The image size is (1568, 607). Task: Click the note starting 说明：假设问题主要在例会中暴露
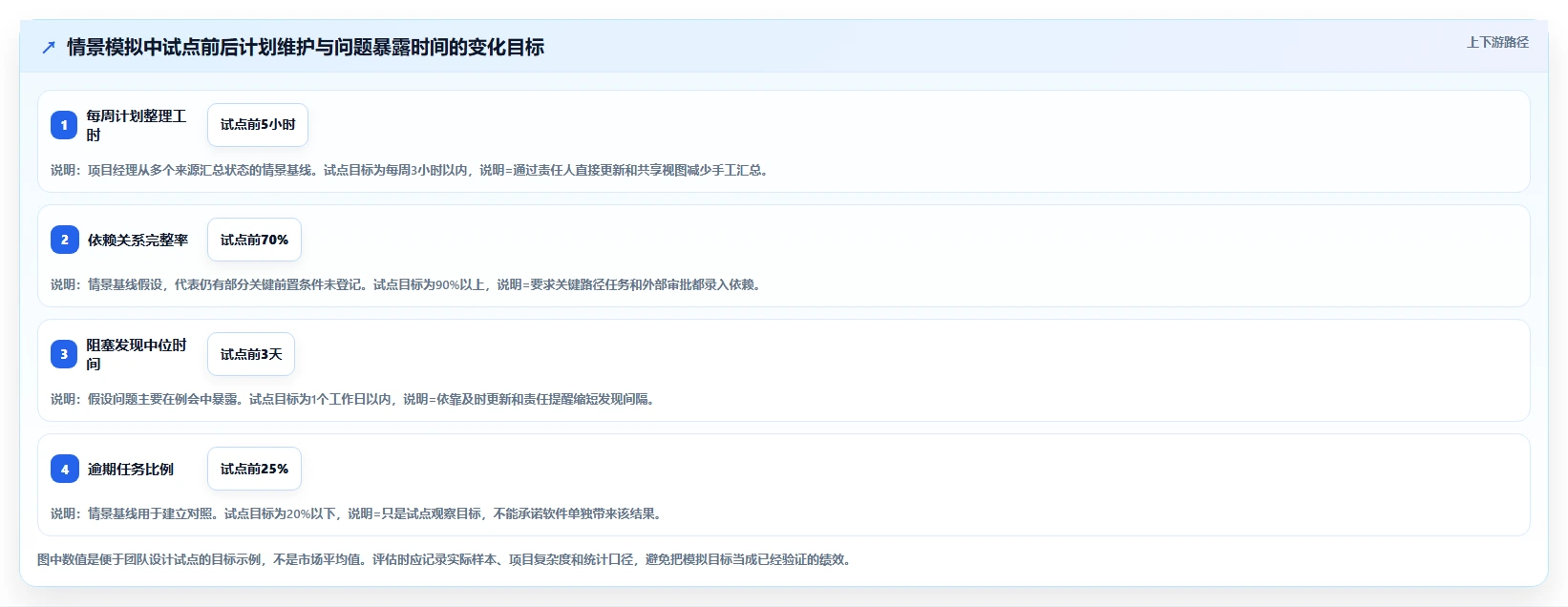click(x=354, y=399)
